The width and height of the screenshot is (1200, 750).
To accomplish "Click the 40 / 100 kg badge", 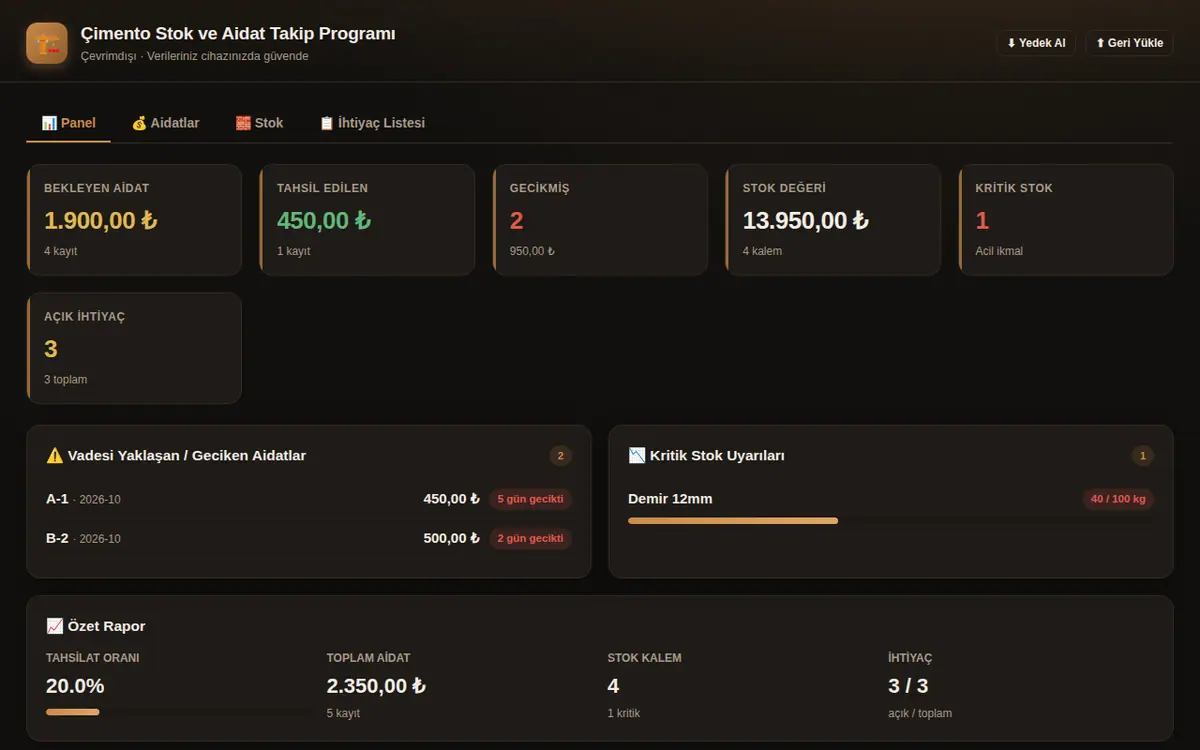I will pos(1119,499).
